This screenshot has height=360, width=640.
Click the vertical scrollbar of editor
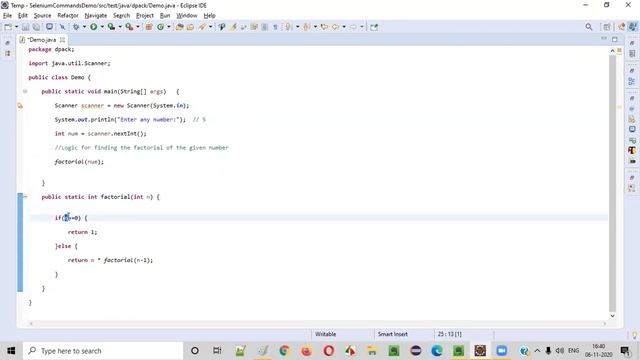pyautogui.click(x=612, y=183)
